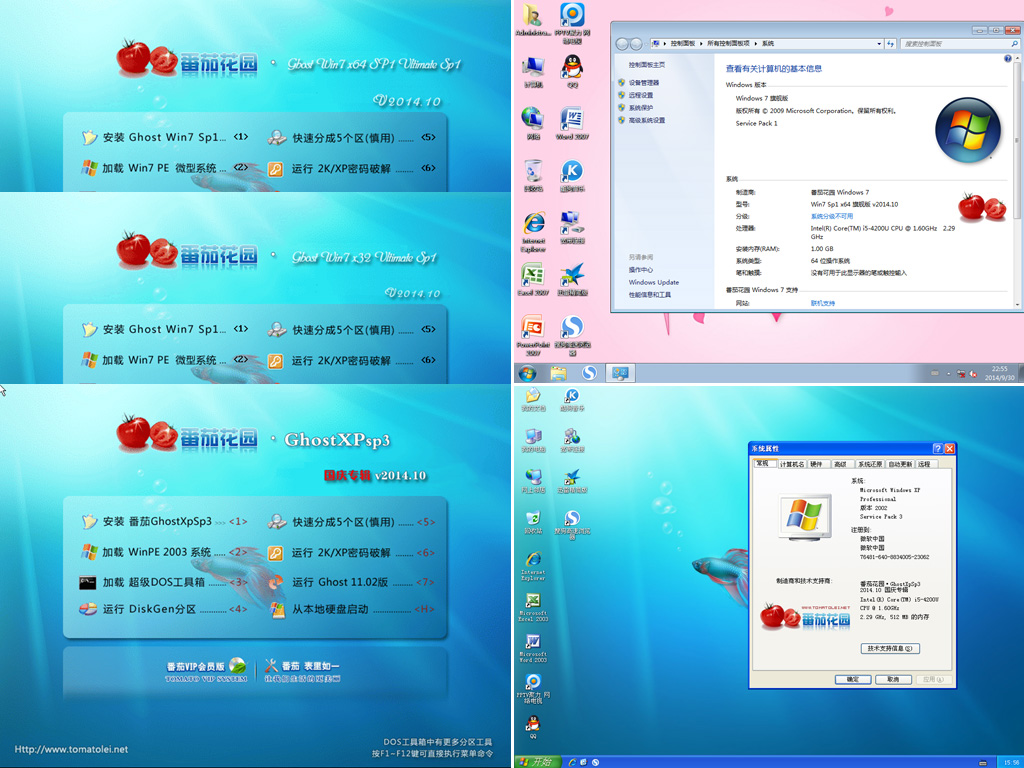Open Microsoft Excel 2003 on XP desktop
Screen dimensions: 1024x768
(533, 607)
